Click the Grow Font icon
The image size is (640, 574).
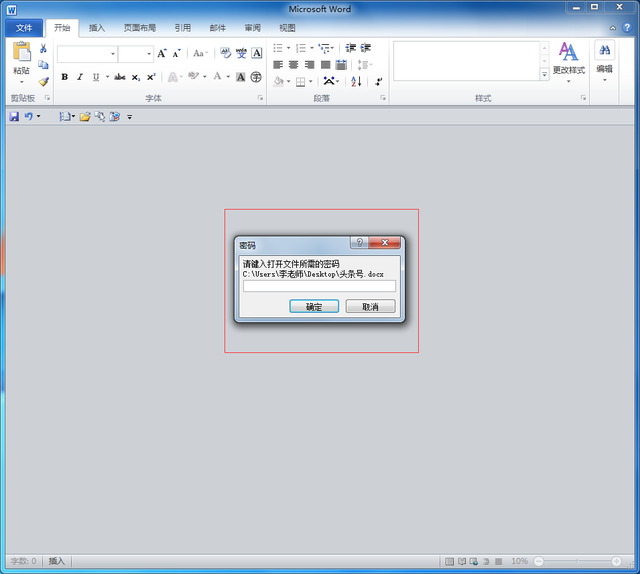tap(162, 53)
